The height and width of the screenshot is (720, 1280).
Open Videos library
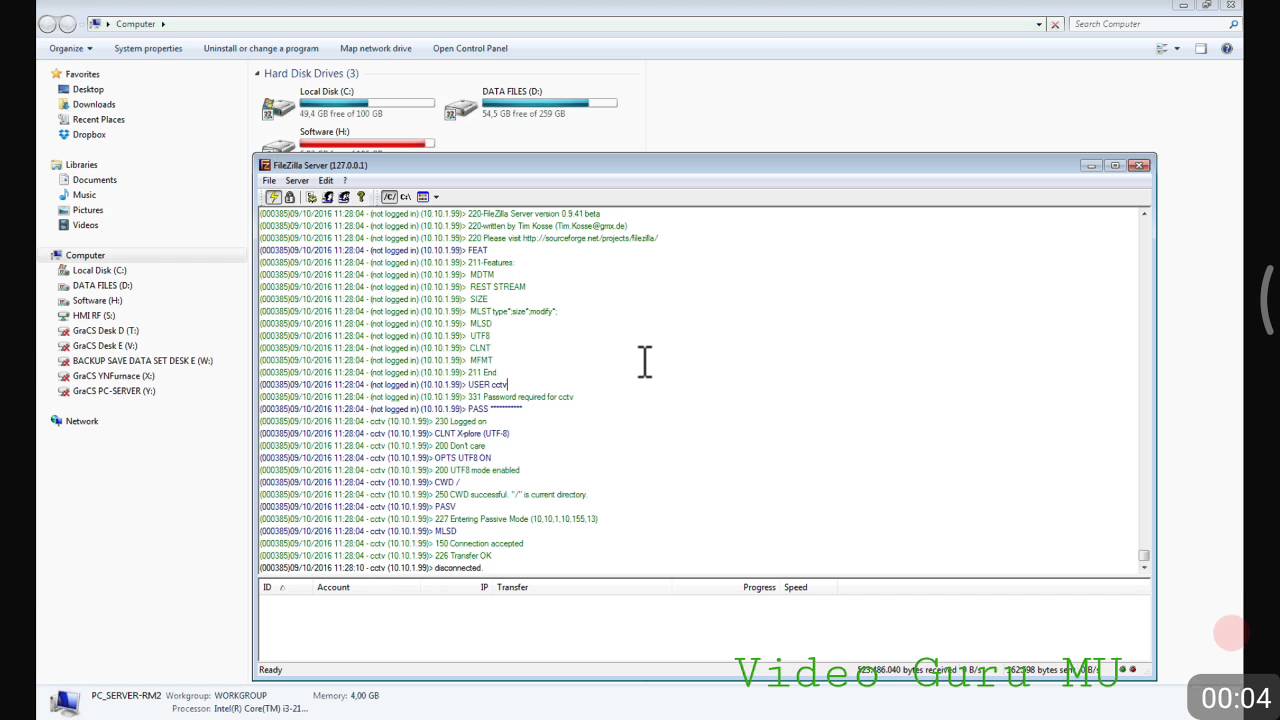tap(85, 225)
